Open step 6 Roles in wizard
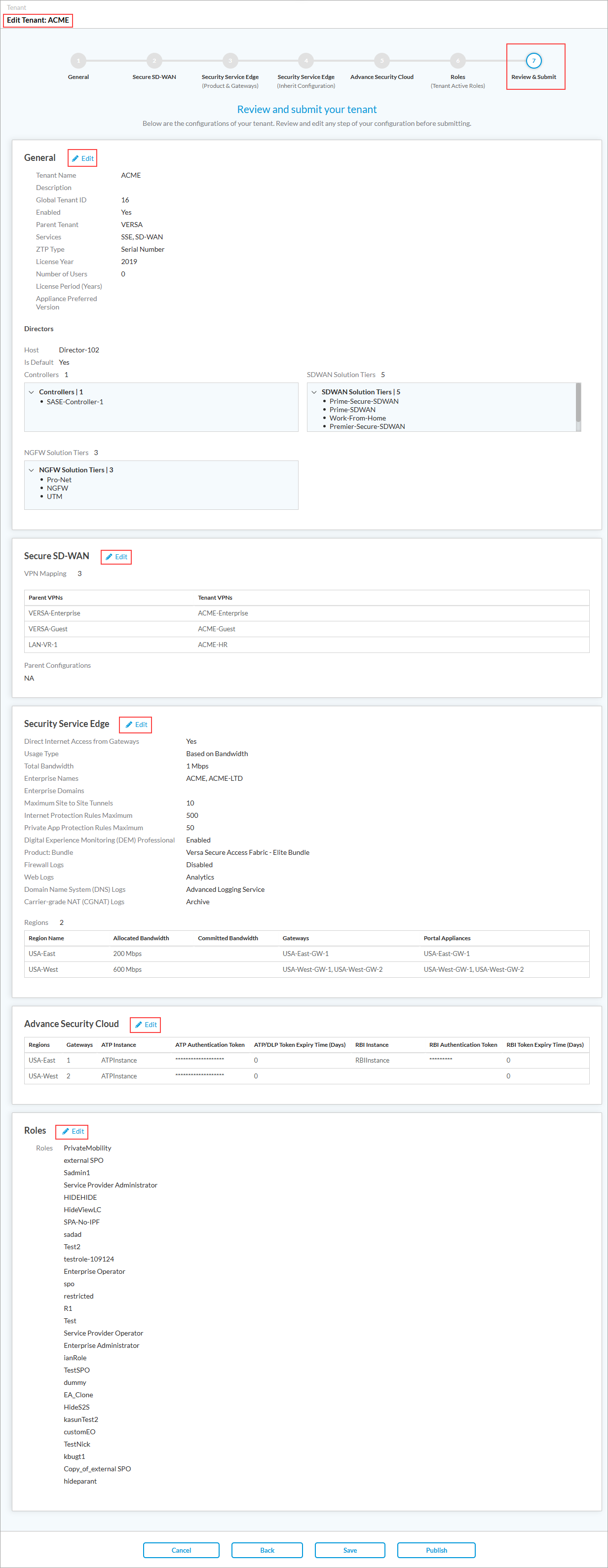This screenshot has width=608, height=1568. click(457, 61)
